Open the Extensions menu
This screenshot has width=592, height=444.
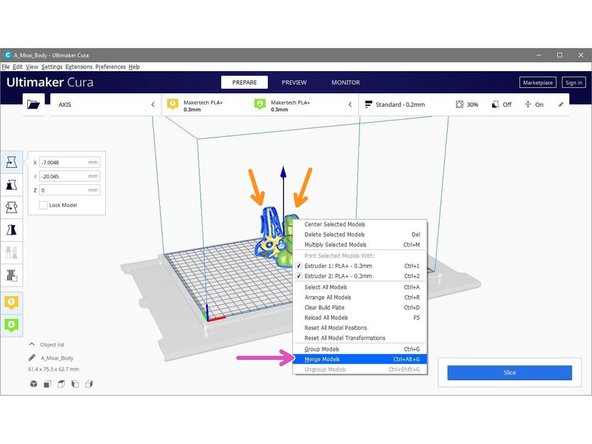pos(79,67)
